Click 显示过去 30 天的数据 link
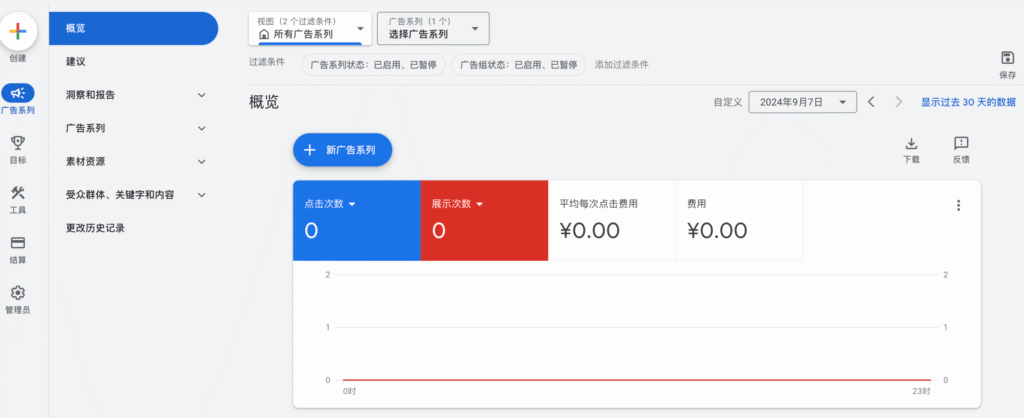The image size is (1024, 418). 967,102
